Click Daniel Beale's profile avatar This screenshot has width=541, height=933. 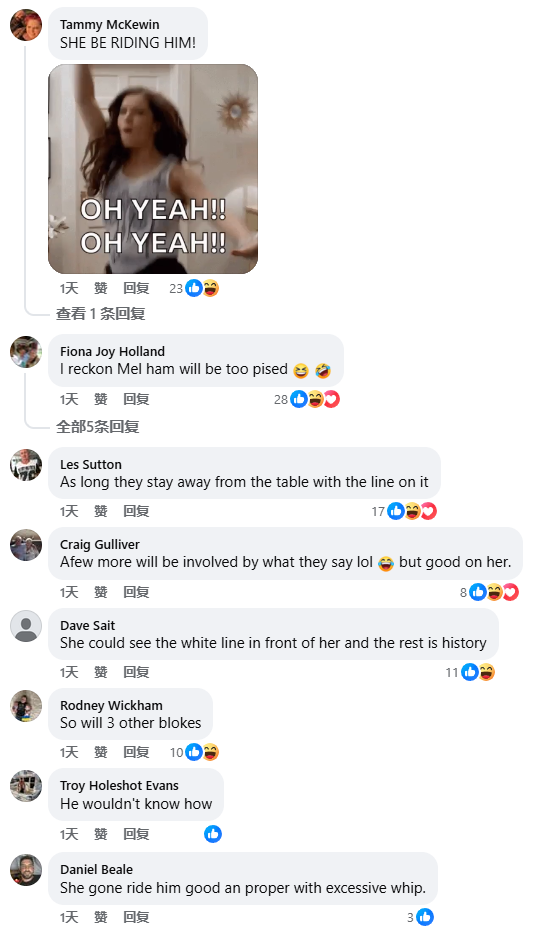pos(26,870)
